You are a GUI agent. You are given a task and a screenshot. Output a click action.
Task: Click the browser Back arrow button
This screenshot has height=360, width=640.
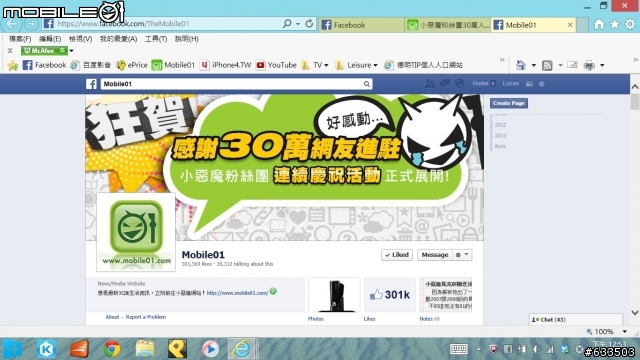click(x=11, y=24)
